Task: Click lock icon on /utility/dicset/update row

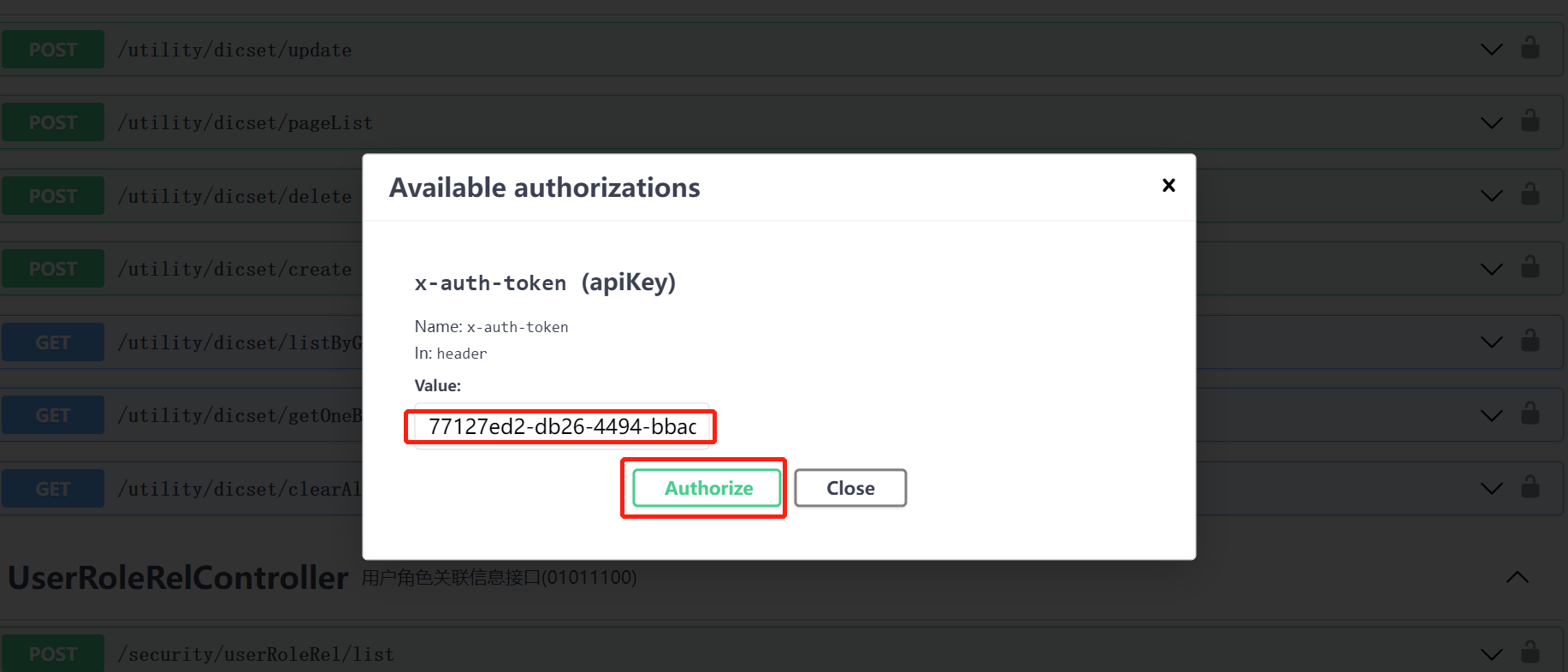Action: 1530,47
